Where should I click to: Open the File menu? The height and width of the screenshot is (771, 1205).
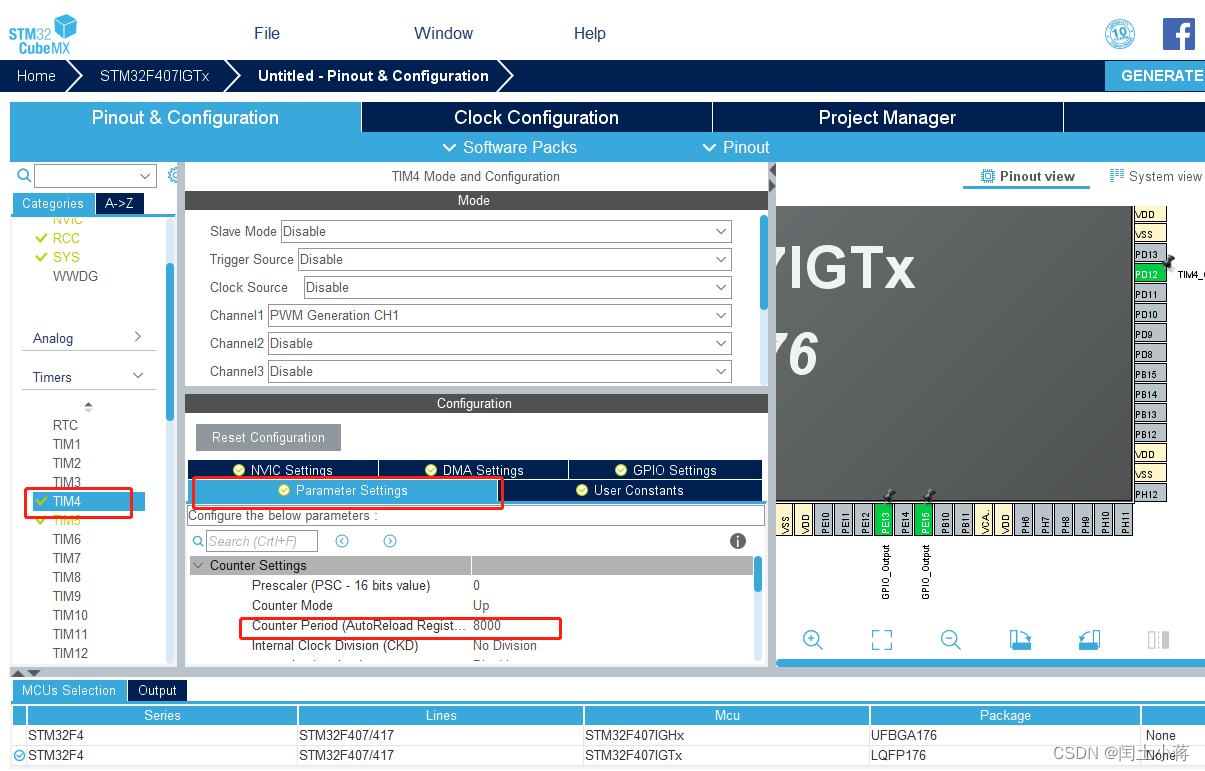(x=267, y=33)
